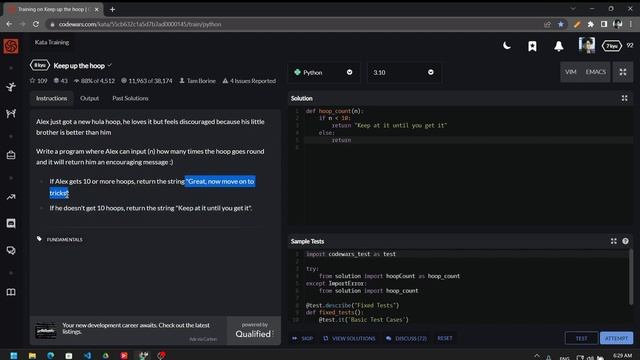
Task: Go back in browser
Action: (x=9, y=24)
